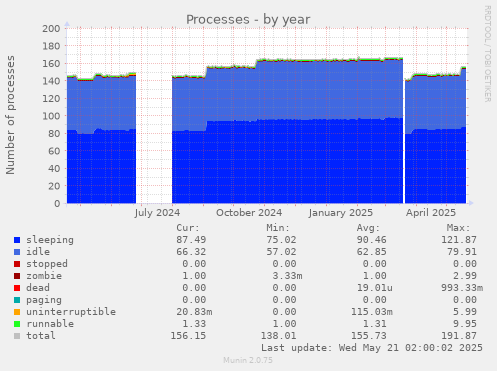Select the 'idle' legend label

(38, 252)
